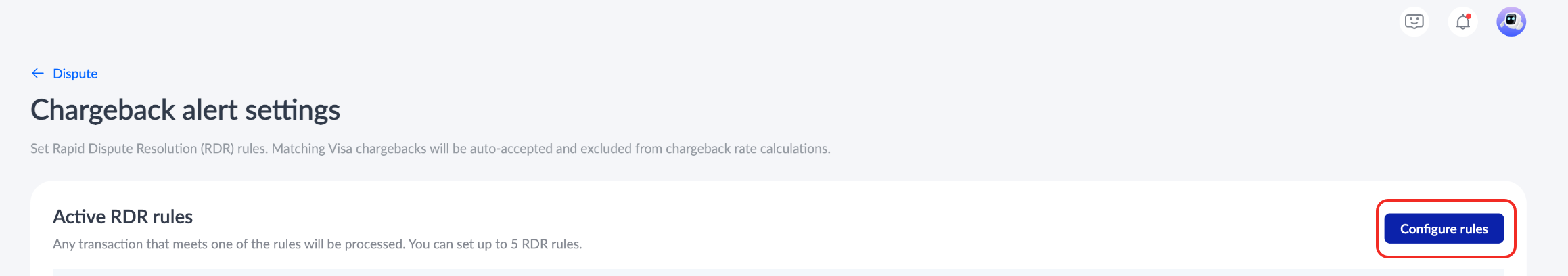
Task: Click the gray strip below RDR rules text
Action: (x=778, y=272)
